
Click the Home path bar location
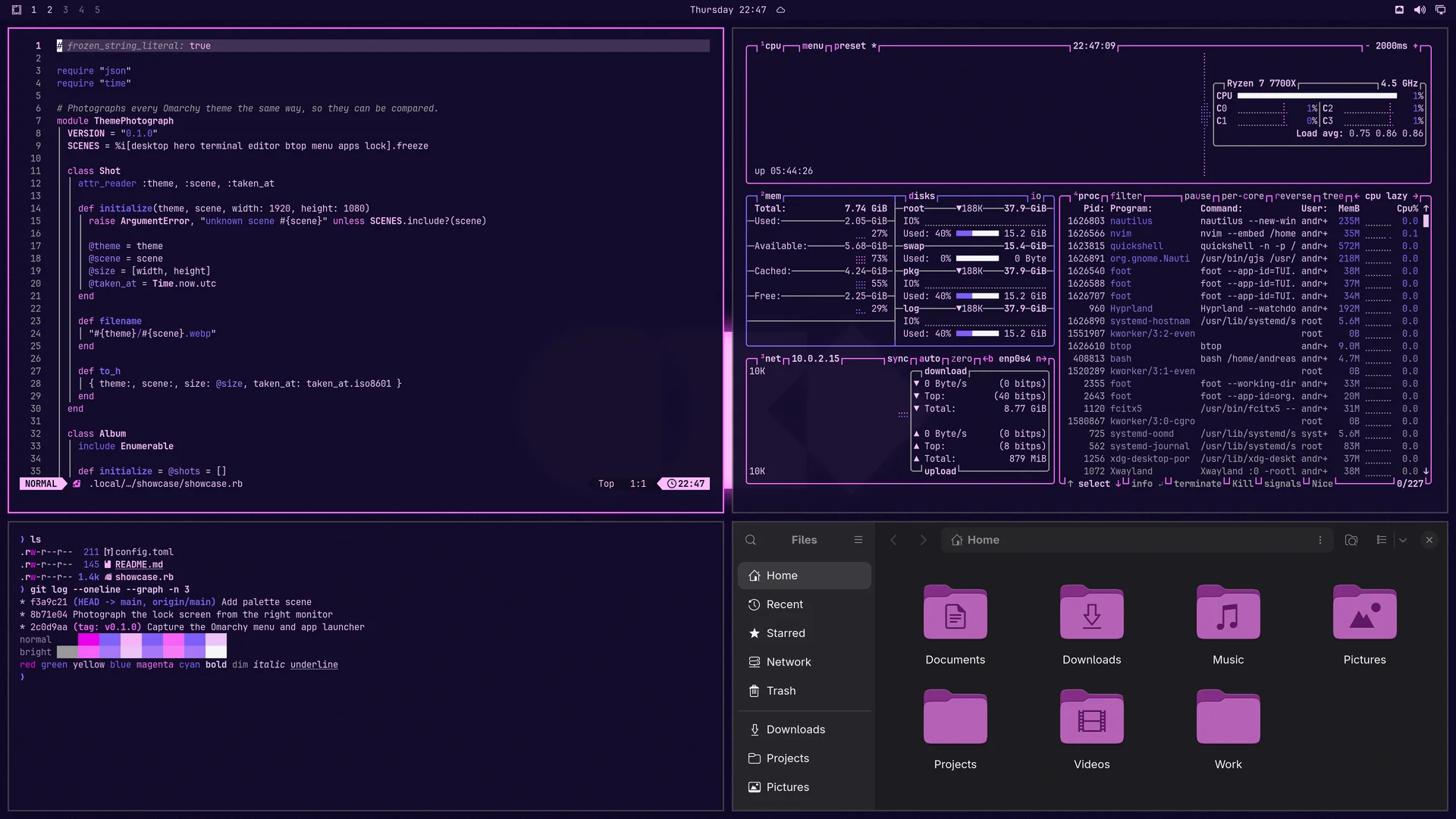click(x=975, y=540)
